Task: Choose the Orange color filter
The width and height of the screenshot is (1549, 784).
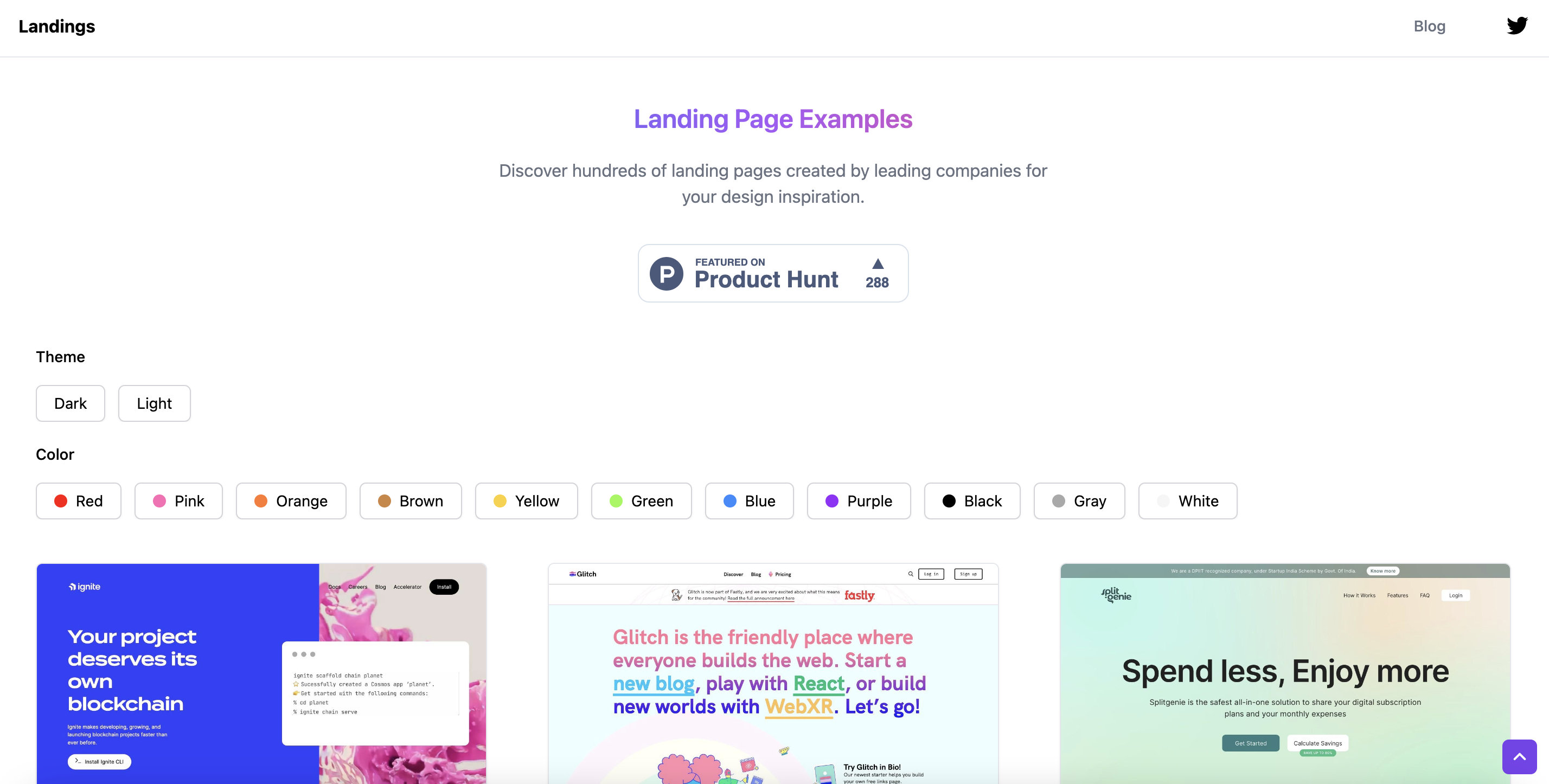Action: (291, 501)
